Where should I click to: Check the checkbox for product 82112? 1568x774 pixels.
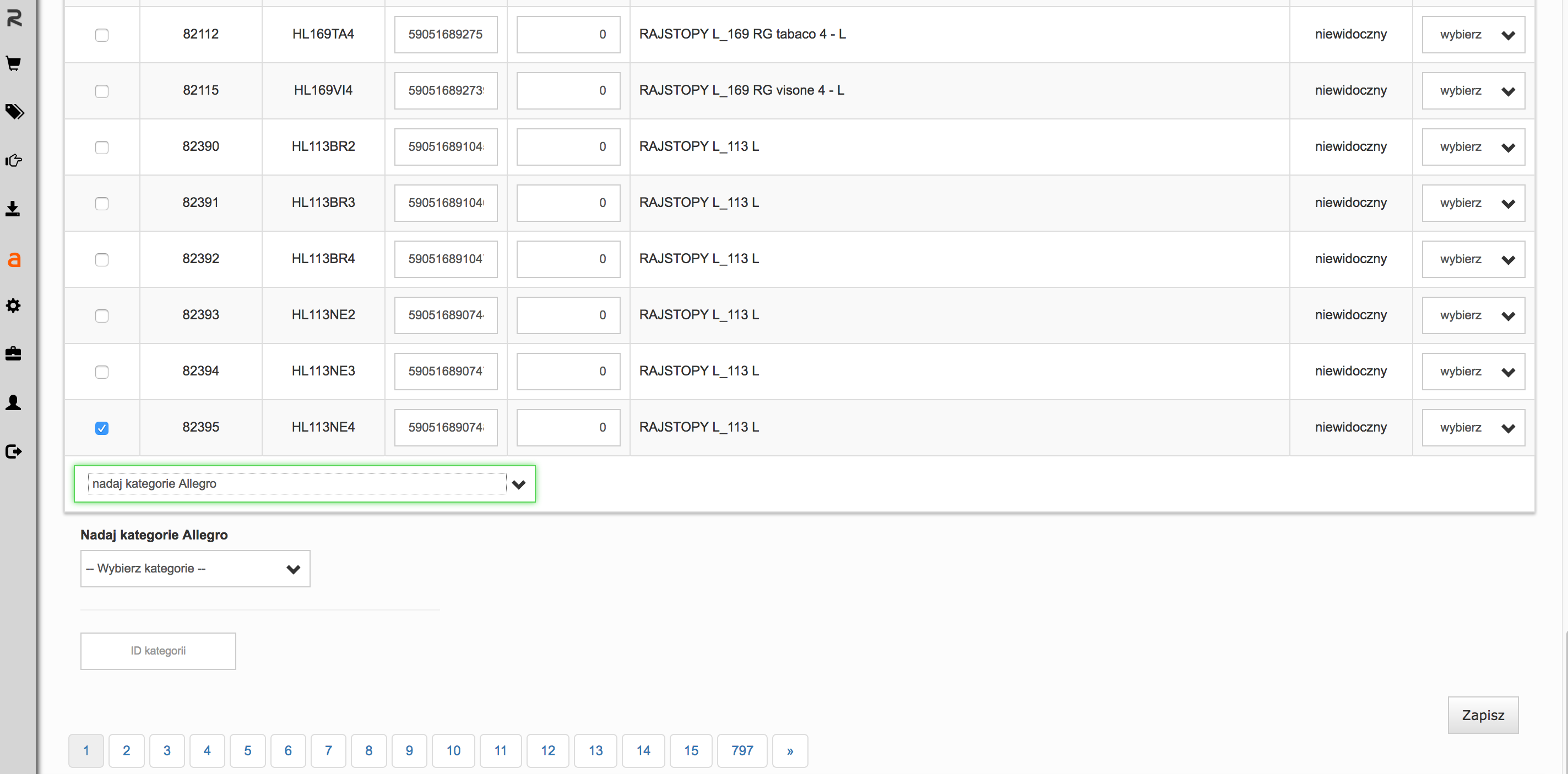click(102, 35)
